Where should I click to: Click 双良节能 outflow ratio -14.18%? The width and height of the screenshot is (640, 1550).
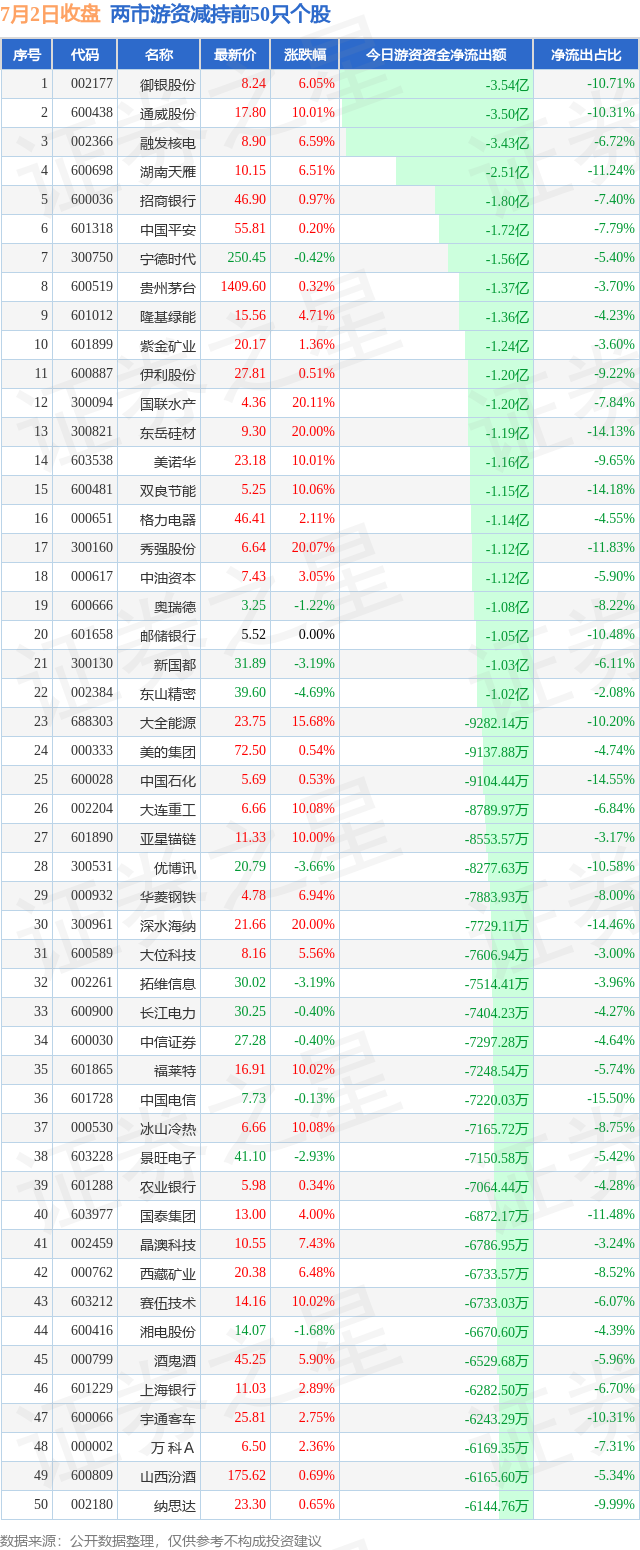[x=611, y=491]
